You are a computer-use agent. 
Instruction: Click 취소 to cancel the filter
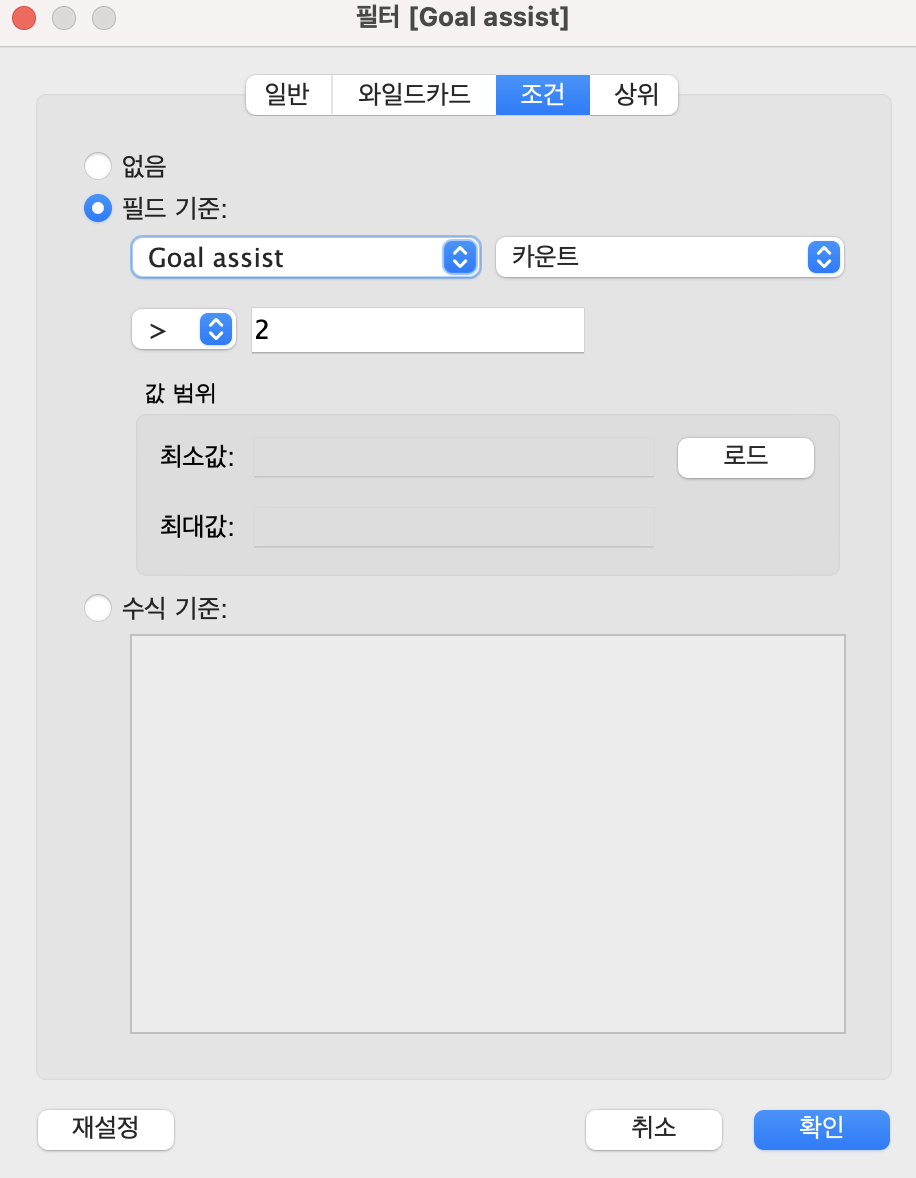653,1129
